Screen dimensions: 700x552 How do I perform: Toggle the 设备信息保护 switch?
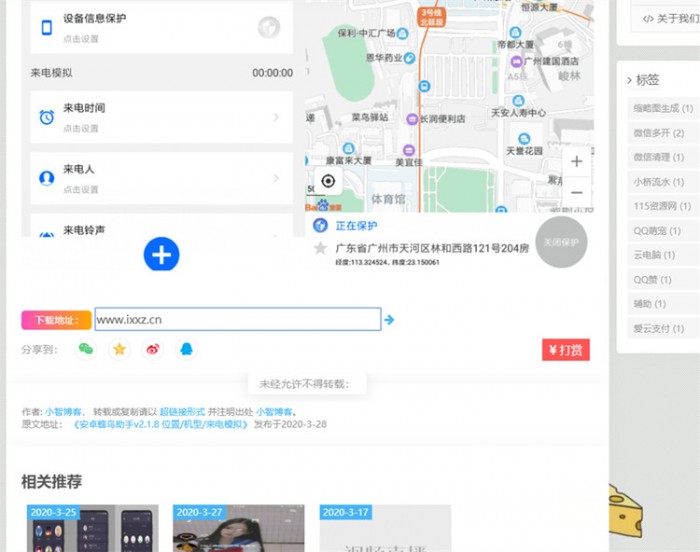[x=268, y=27]
